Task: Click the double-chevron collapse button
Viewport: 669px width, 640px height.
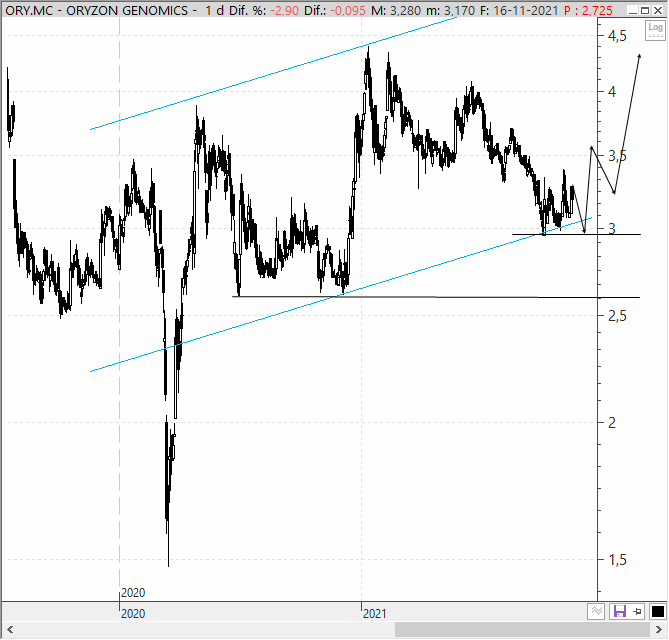Action: pyautogui.click(x=596, y=612)
